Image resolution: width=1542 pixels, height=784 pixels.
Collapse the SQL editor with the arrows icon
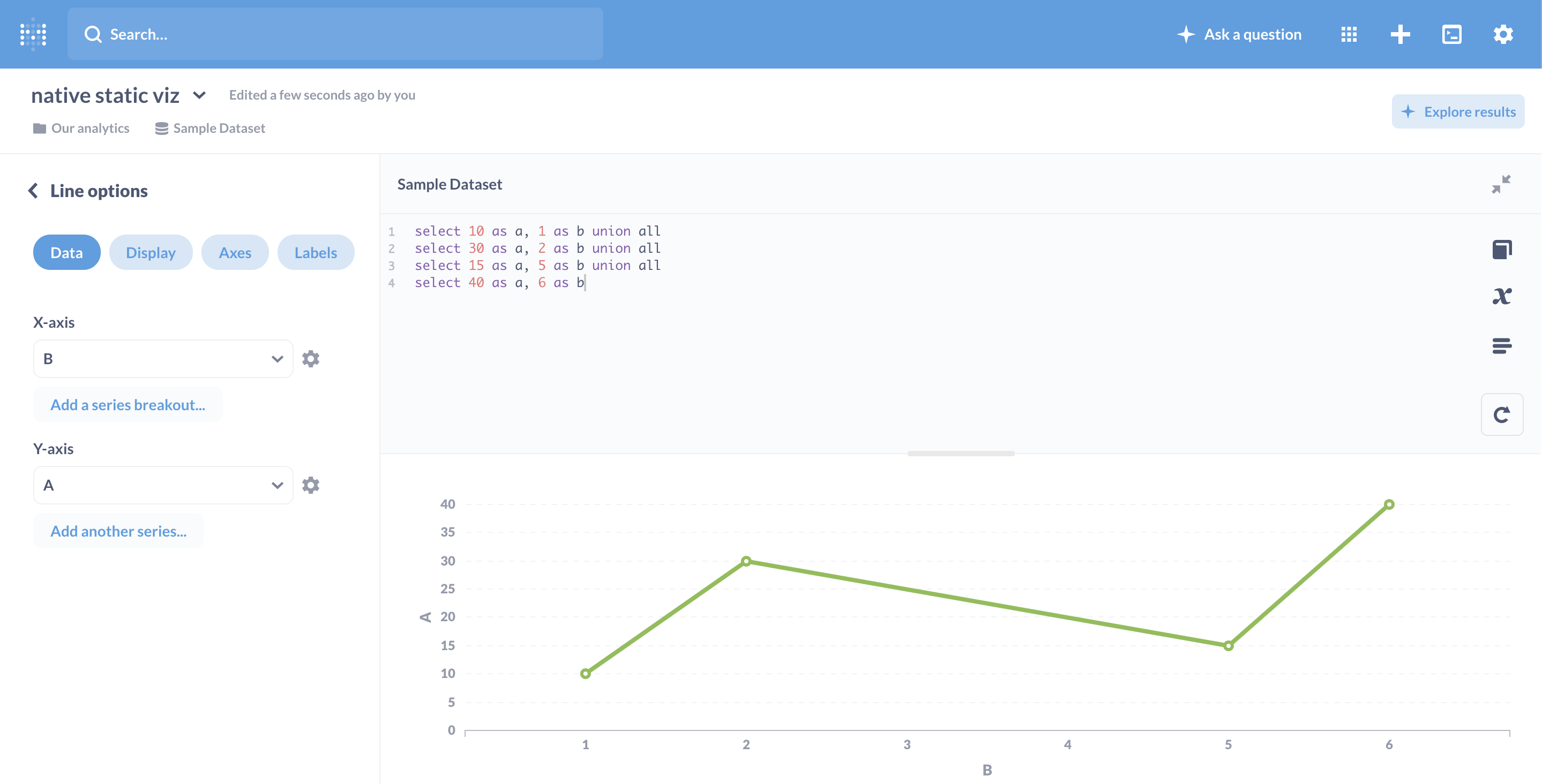(x=1502, y=184)
